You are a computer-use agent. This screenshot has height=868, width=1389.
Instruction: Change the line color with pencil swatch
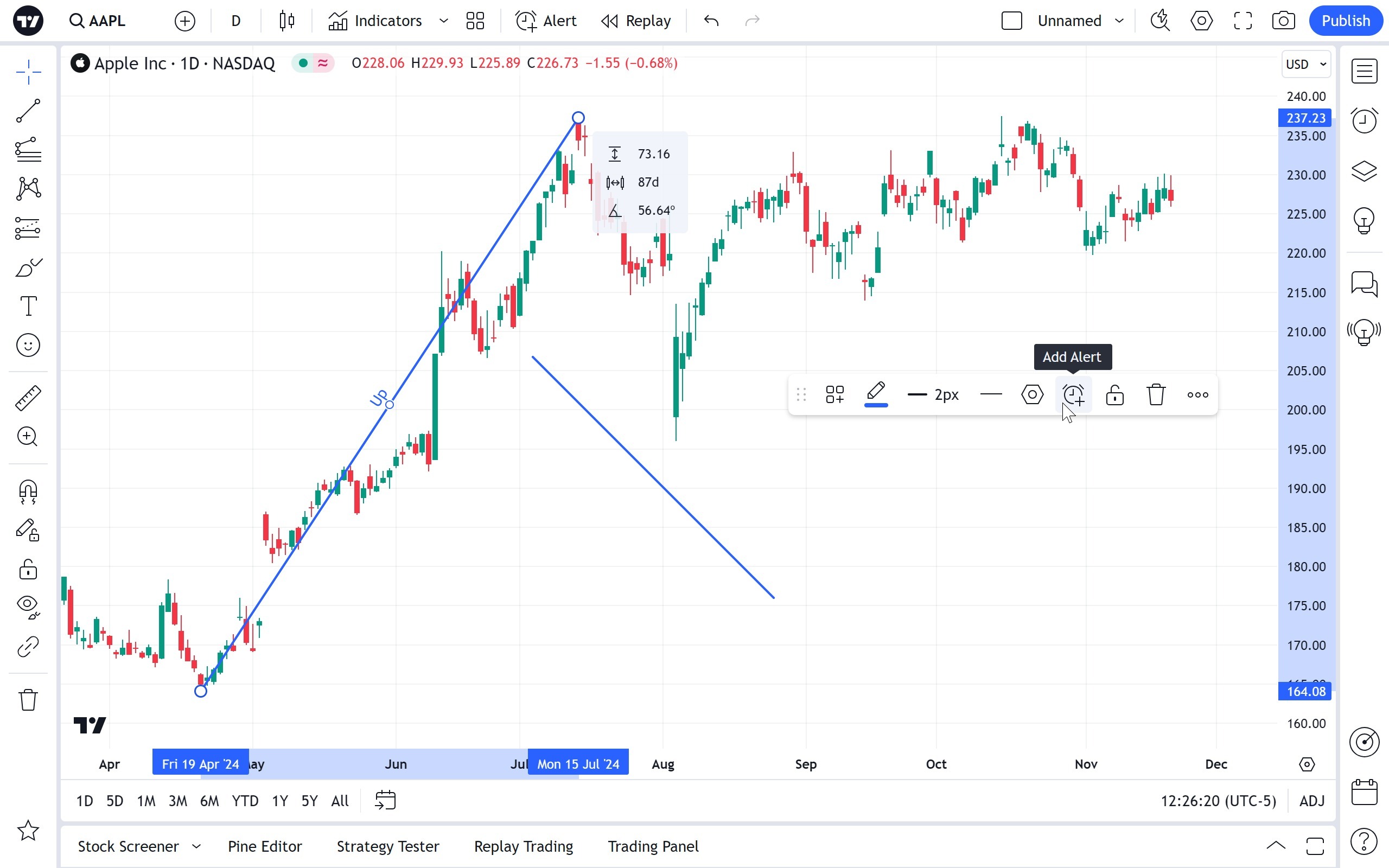[876, 395]
